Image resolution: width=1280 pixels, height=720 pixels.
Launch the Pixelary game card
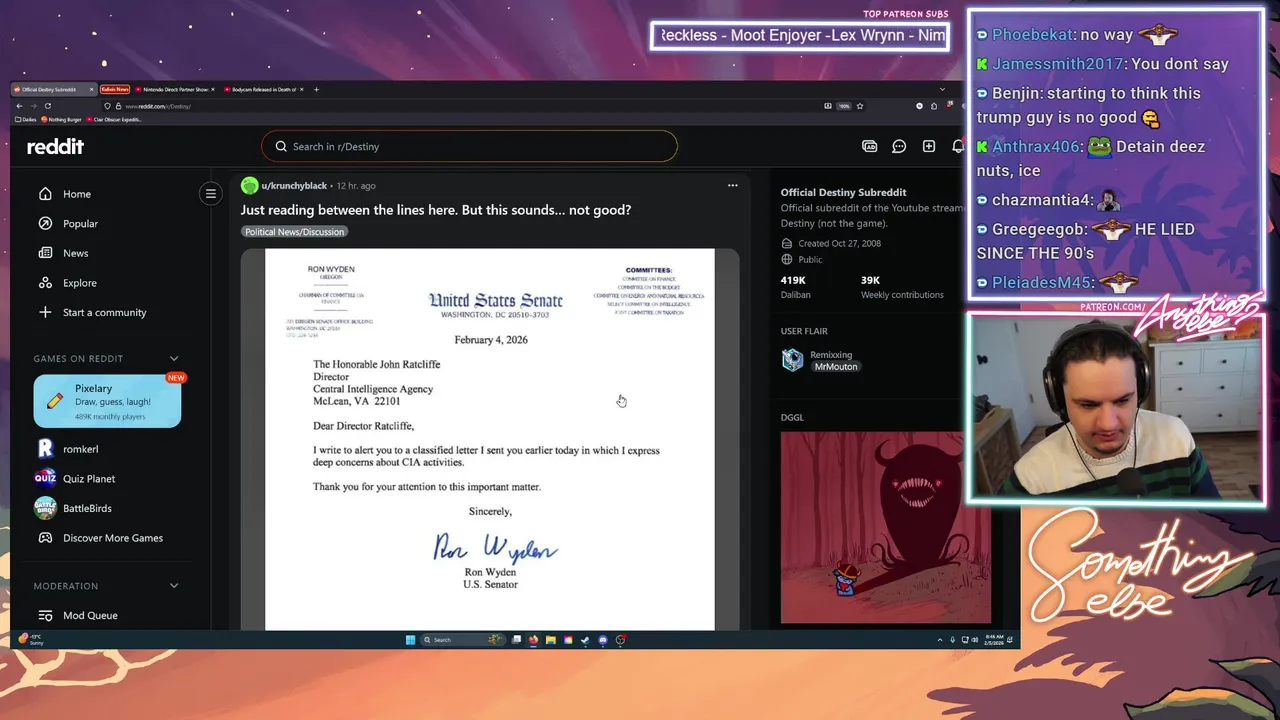coord(107,401)
